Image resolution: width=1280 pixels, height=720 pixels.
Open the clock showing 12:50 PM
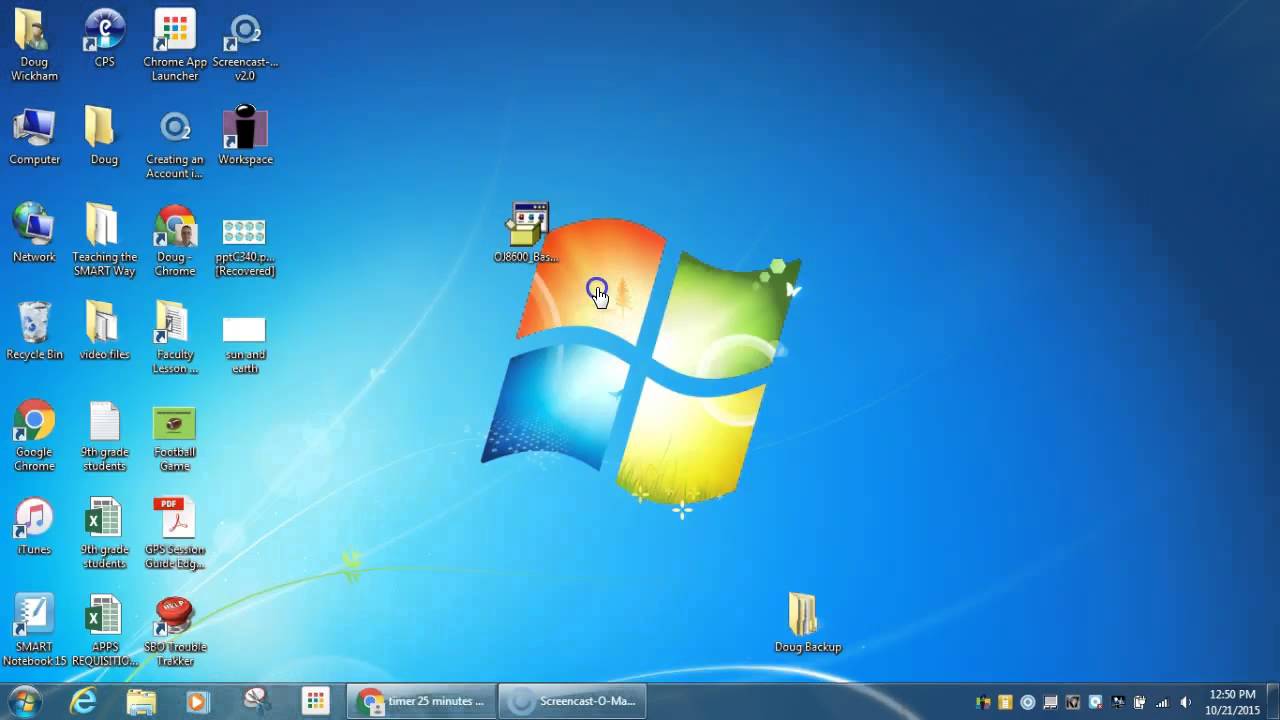[x=1232, y=702]
